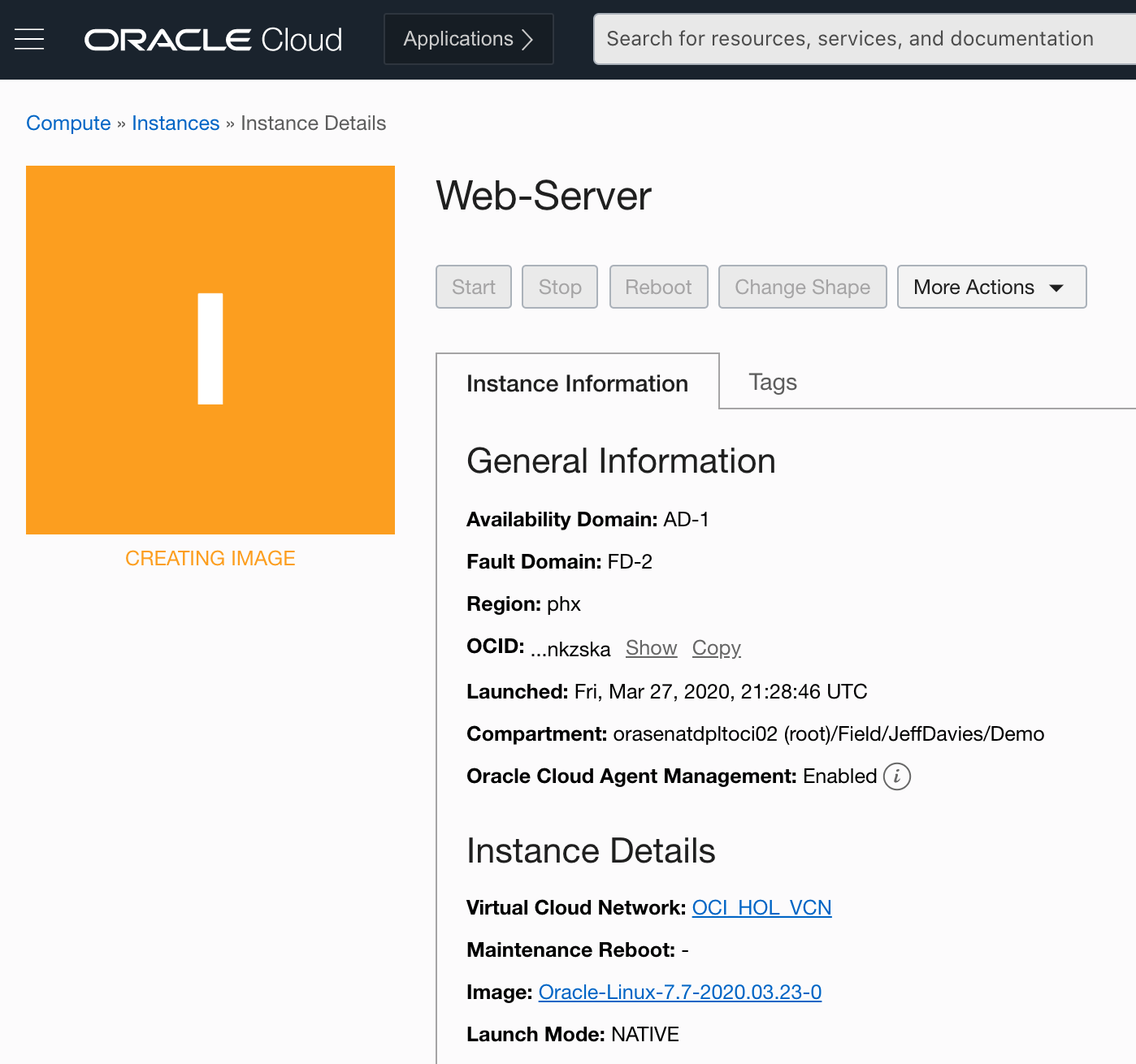
Task: Click the Availability Domain AD-1 value
Action: [687, 520]
